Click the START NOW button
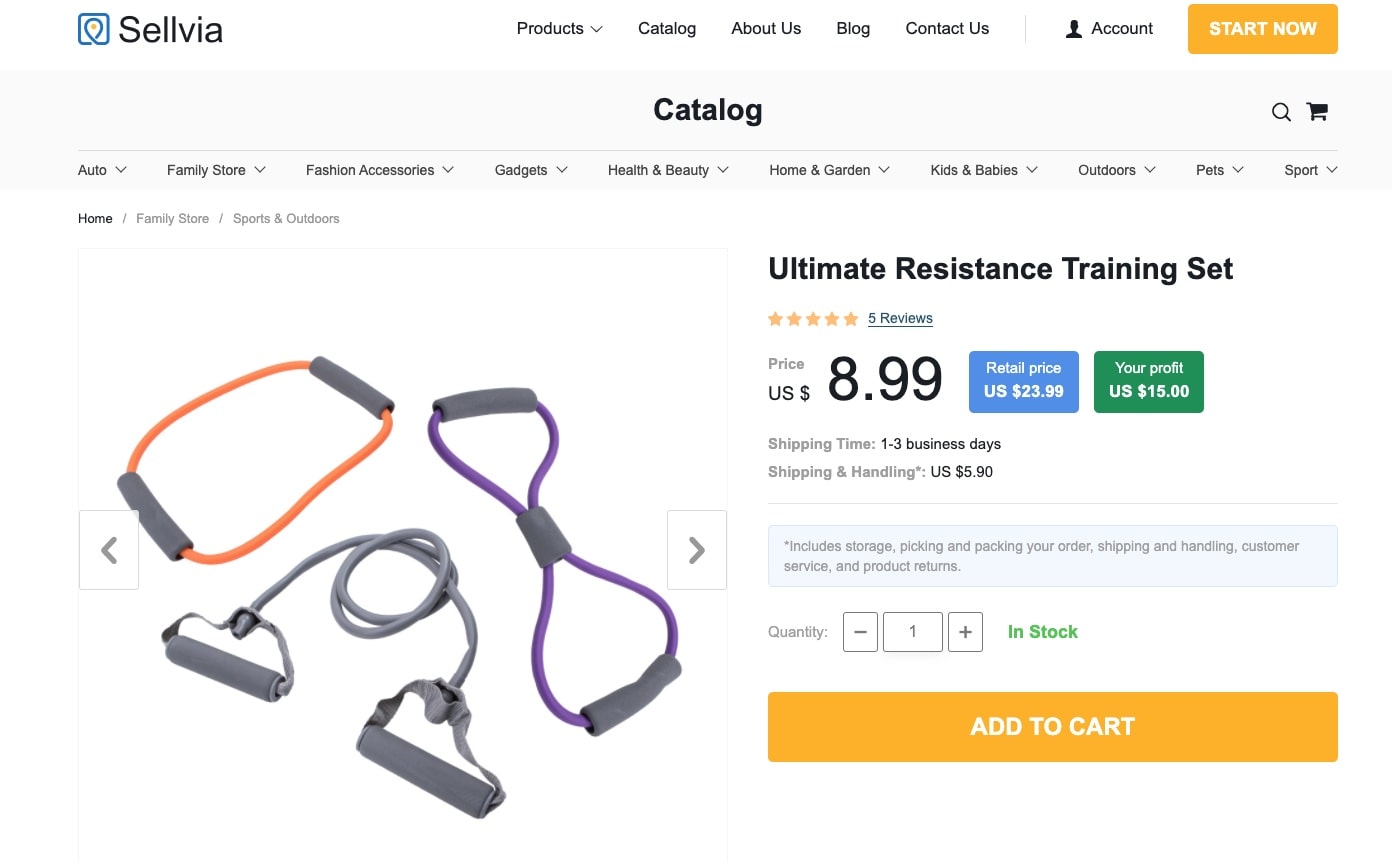The width and height of the screenshot is (1392, 862). pyautogui.click(x=1262, y=29)
